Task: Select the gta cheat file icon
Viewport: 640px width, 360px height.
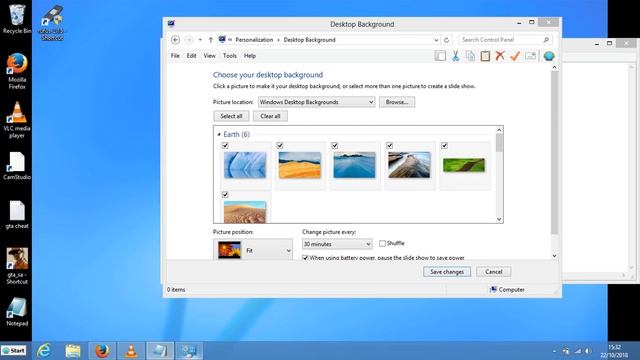Action: (17, 215)
